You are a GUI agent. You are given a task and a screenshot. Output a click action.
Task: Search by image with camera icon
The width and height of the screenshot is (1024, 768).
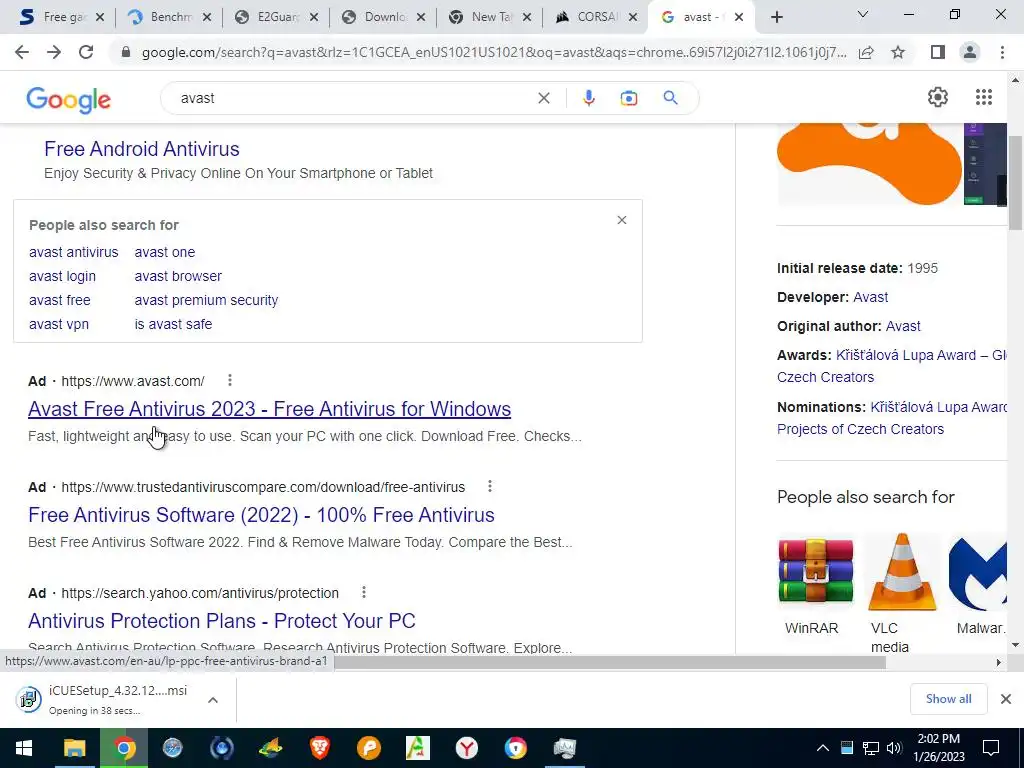coord(628,98)
